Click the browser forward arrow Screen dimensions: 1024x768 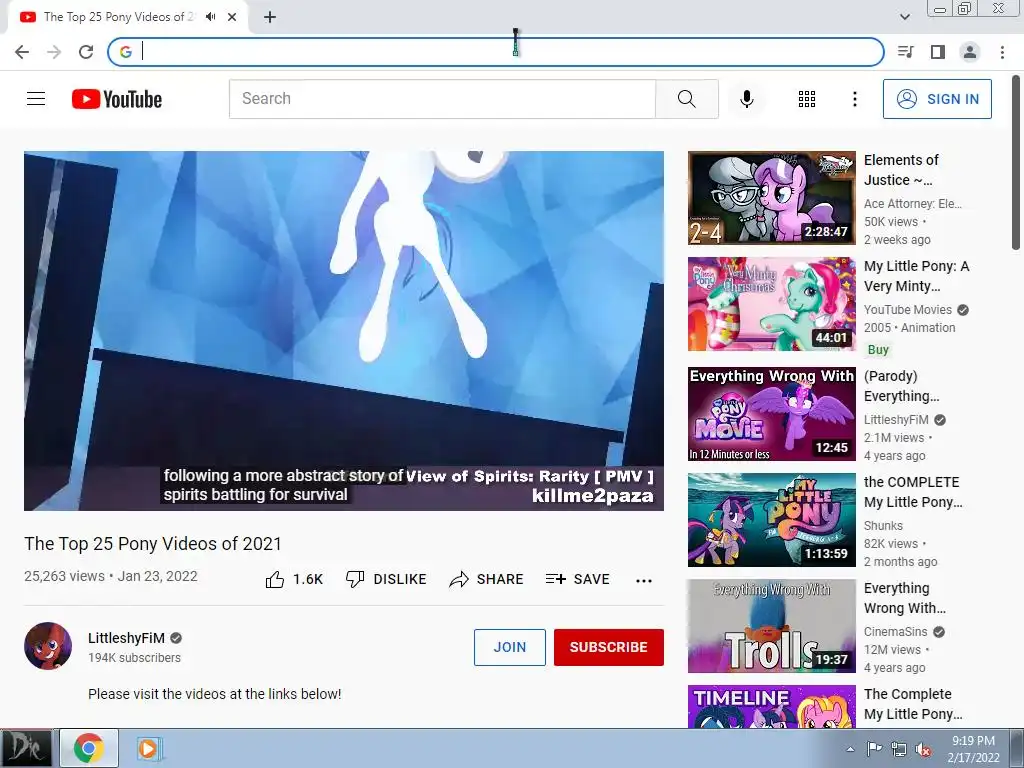[x=54, y=52]
